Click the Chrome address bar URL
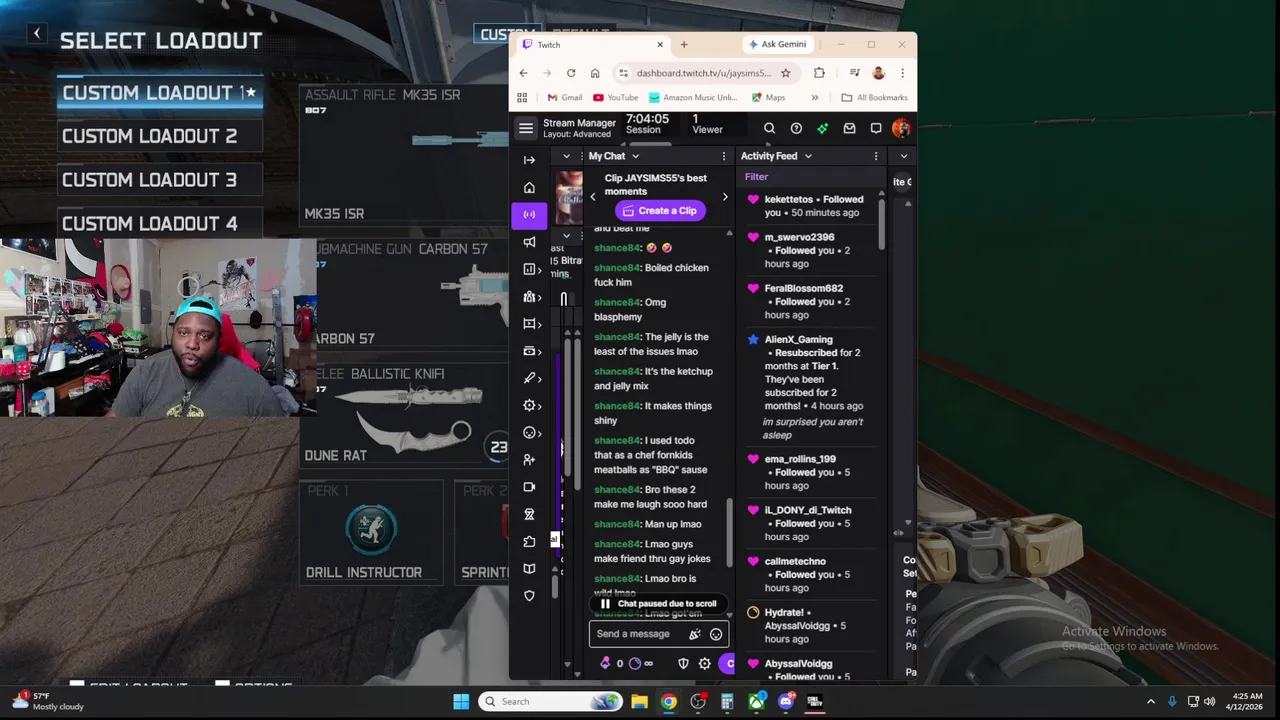 703,73
